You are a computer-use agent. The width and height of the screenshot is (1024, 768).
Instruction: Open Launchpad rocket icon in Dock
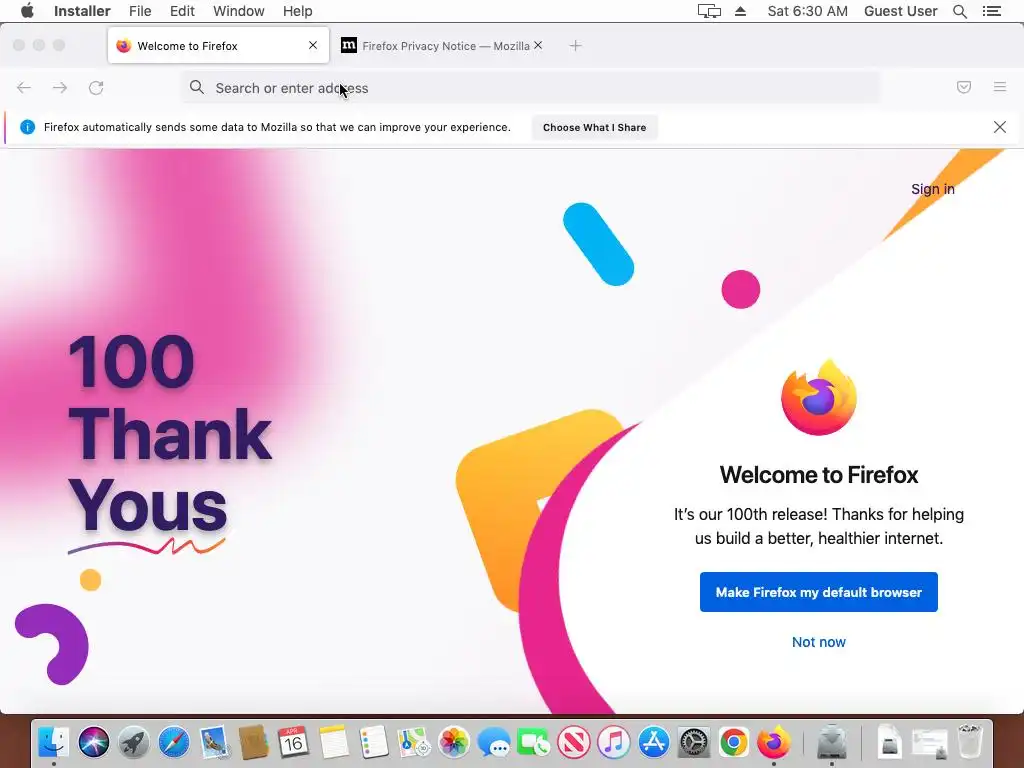[134, 742]
